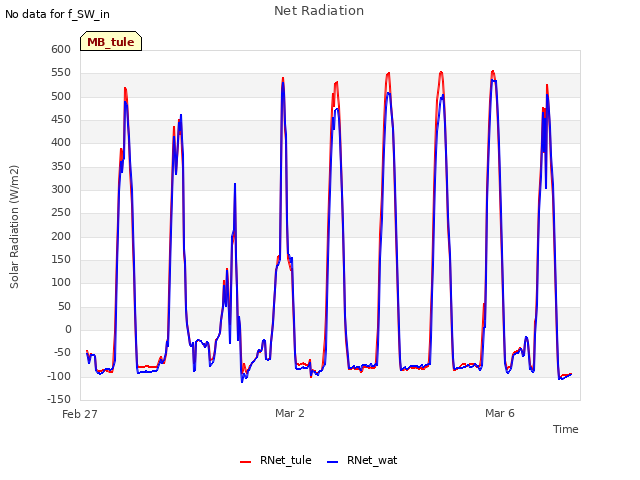Click the 600 y-axis tick label
This screenshot has width=640, height=480.
[x=61, y=49]
